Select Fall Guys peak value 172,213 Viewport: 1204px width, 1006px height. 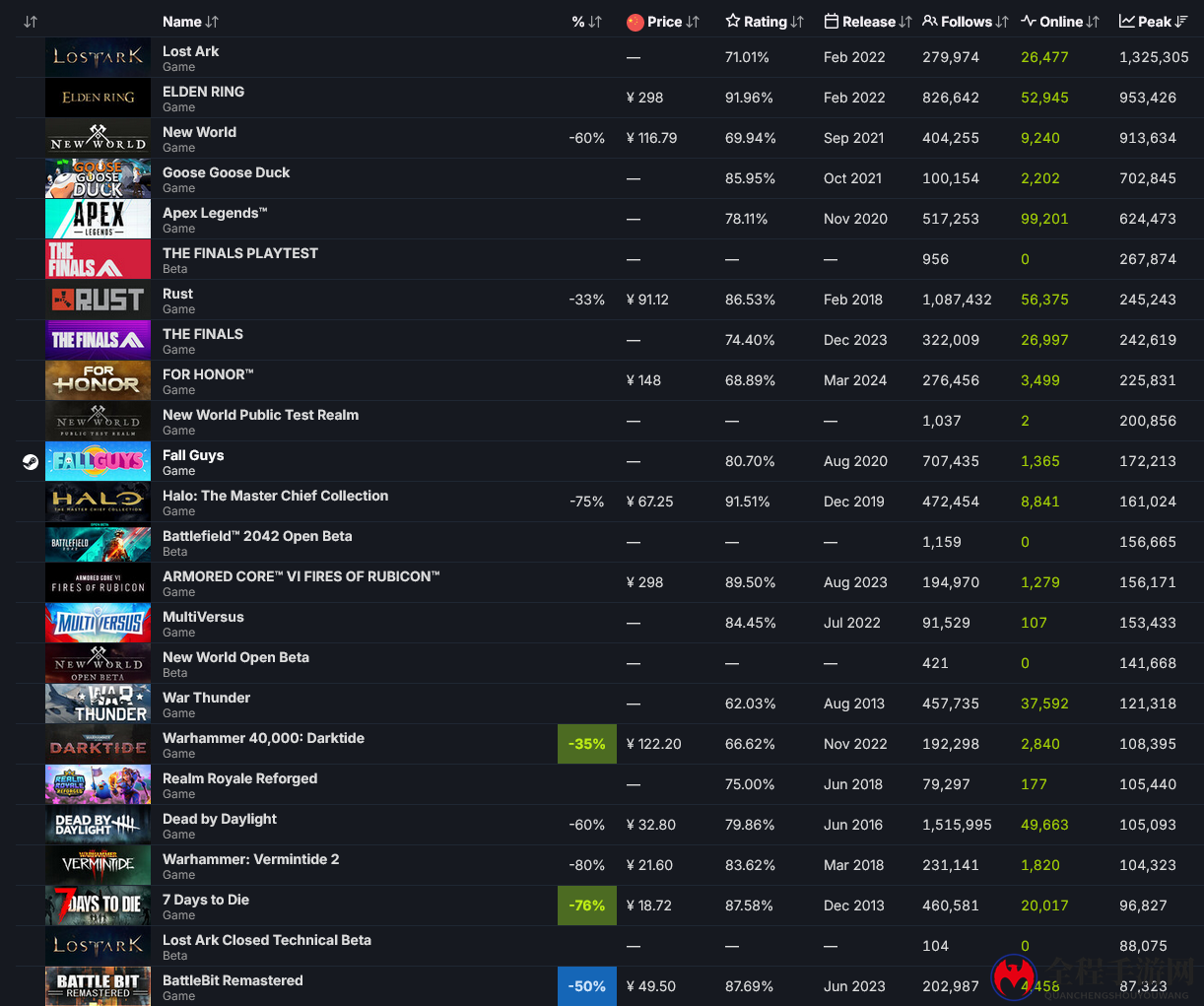pyautogui.click(x=1148, y=461)
